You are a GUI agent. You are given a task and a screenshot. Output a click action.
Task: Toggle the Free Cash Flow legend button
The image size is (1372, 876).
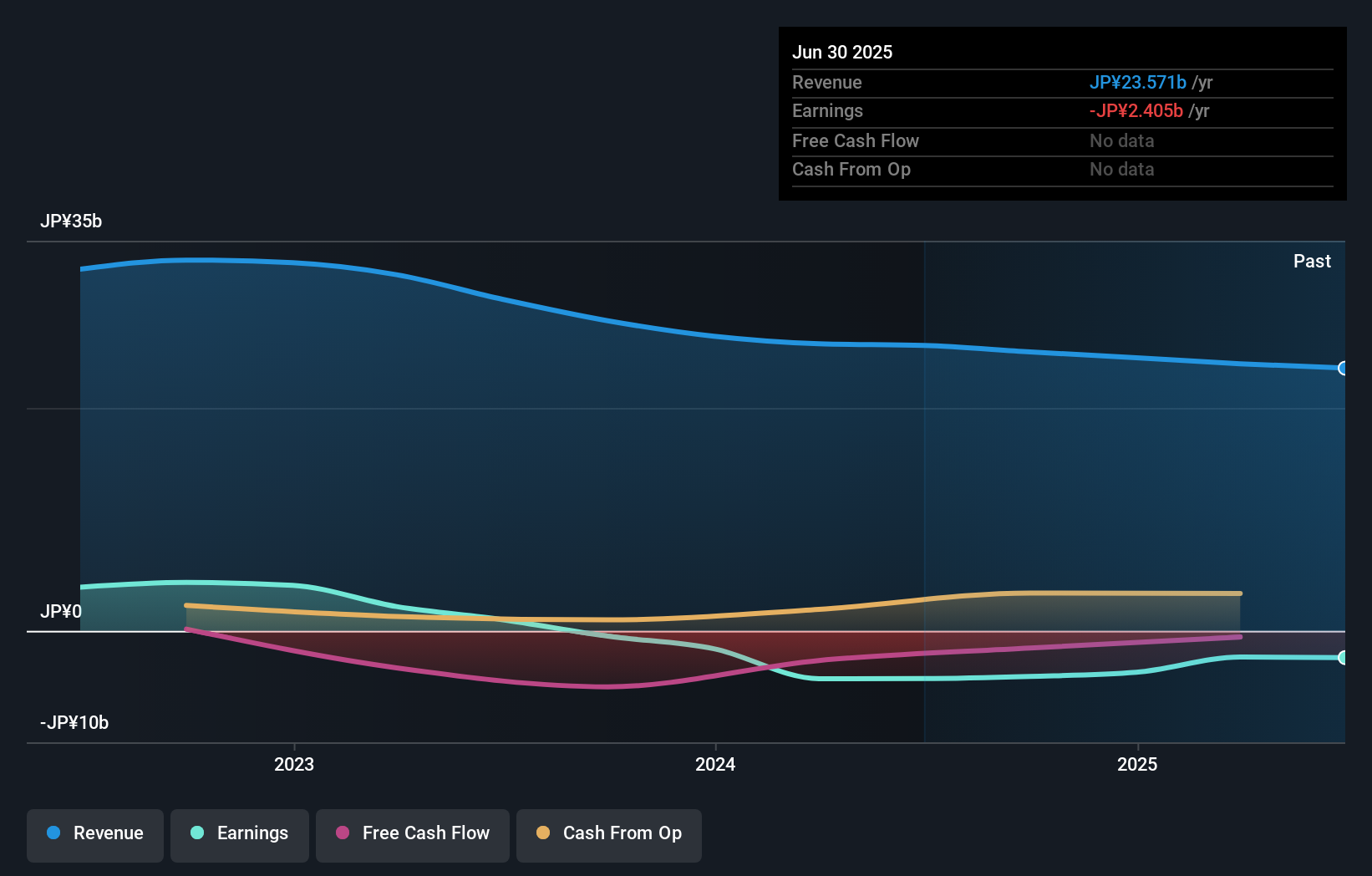tap(413, 835)
